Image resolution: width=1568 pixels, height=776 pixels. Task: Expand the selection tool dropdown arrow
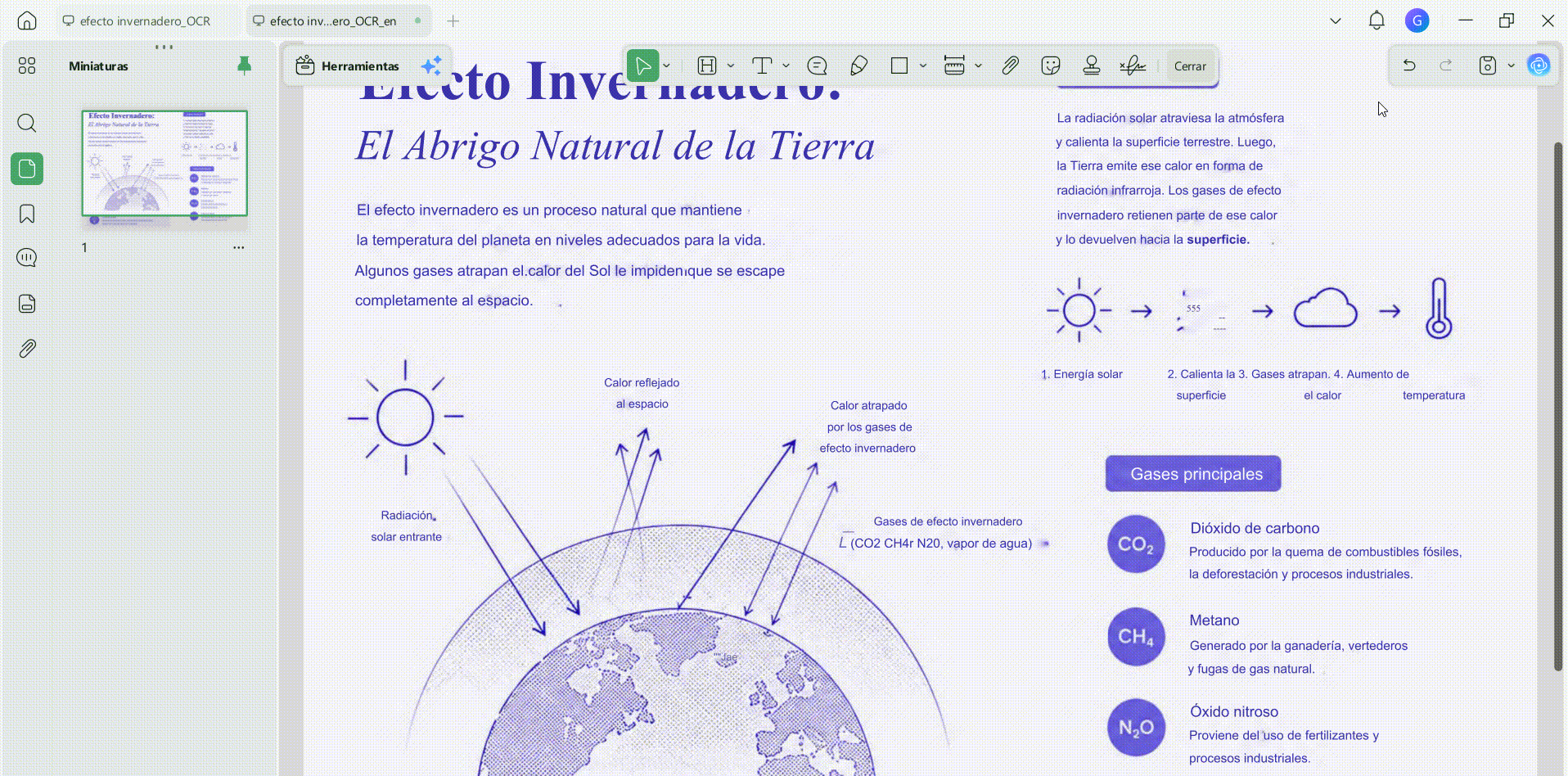coord(667,65)
